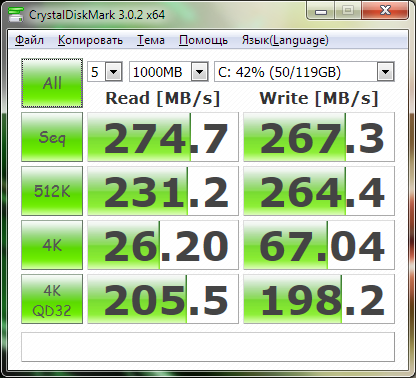Expand the C: drive selection dropdown arrow

[385, 72]
